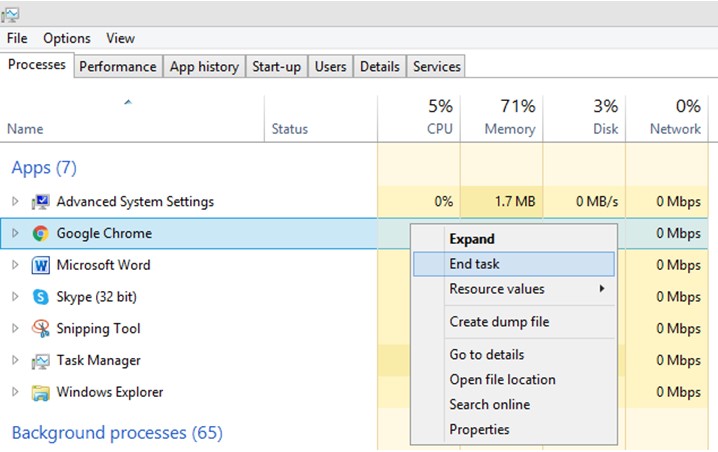Click the 0 MB/s disk value
This screenshot has height=452, width=718.
597,201
